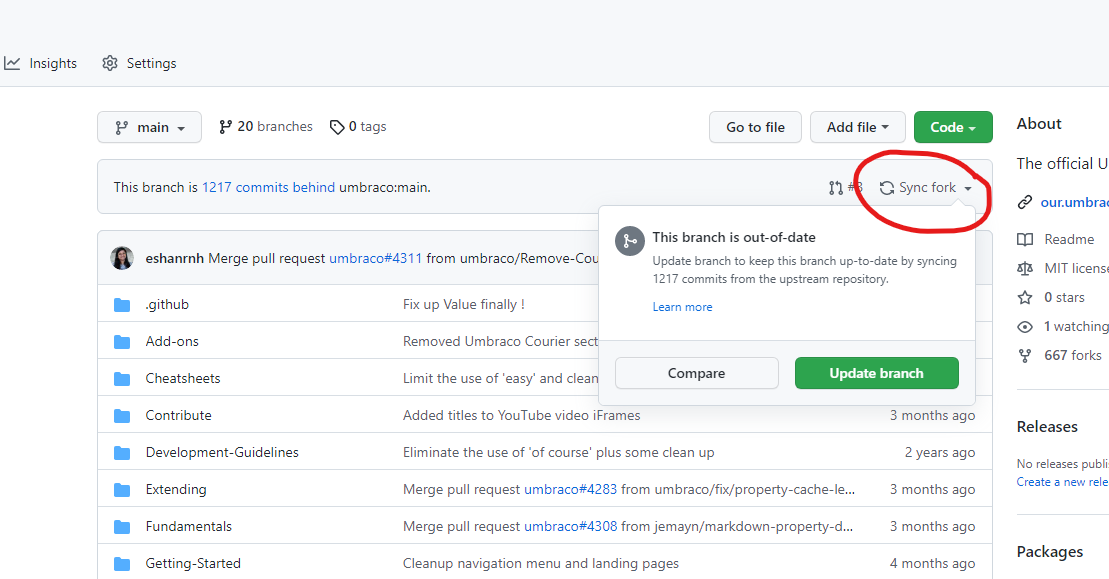
Task: Click the Cheatsheets folder icon
Action: (122, 379)
